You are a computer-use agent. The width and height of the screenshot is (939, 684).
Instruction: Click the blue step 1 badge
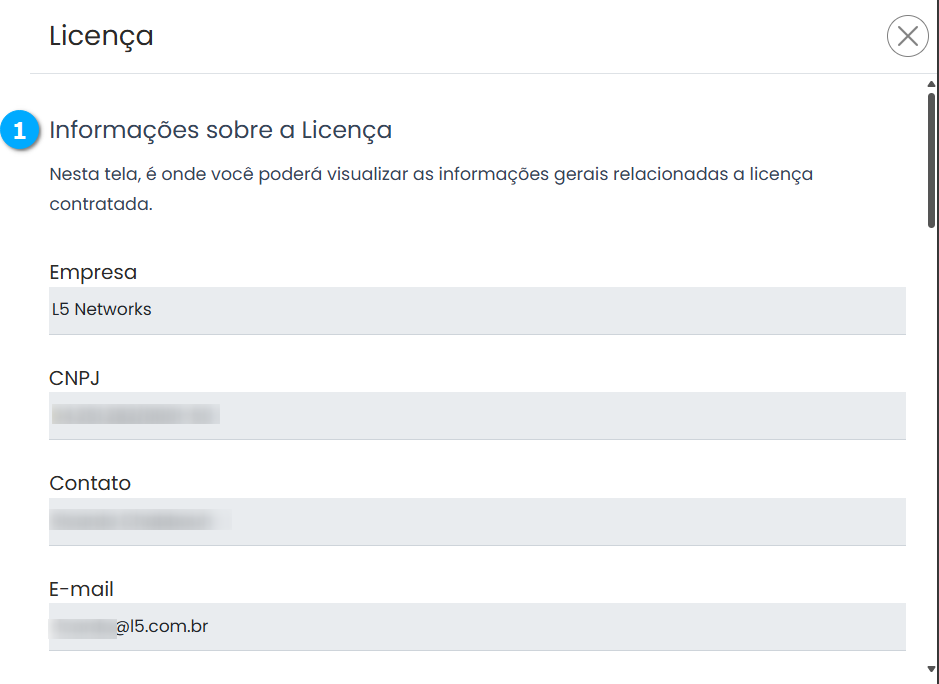[20, 131]
